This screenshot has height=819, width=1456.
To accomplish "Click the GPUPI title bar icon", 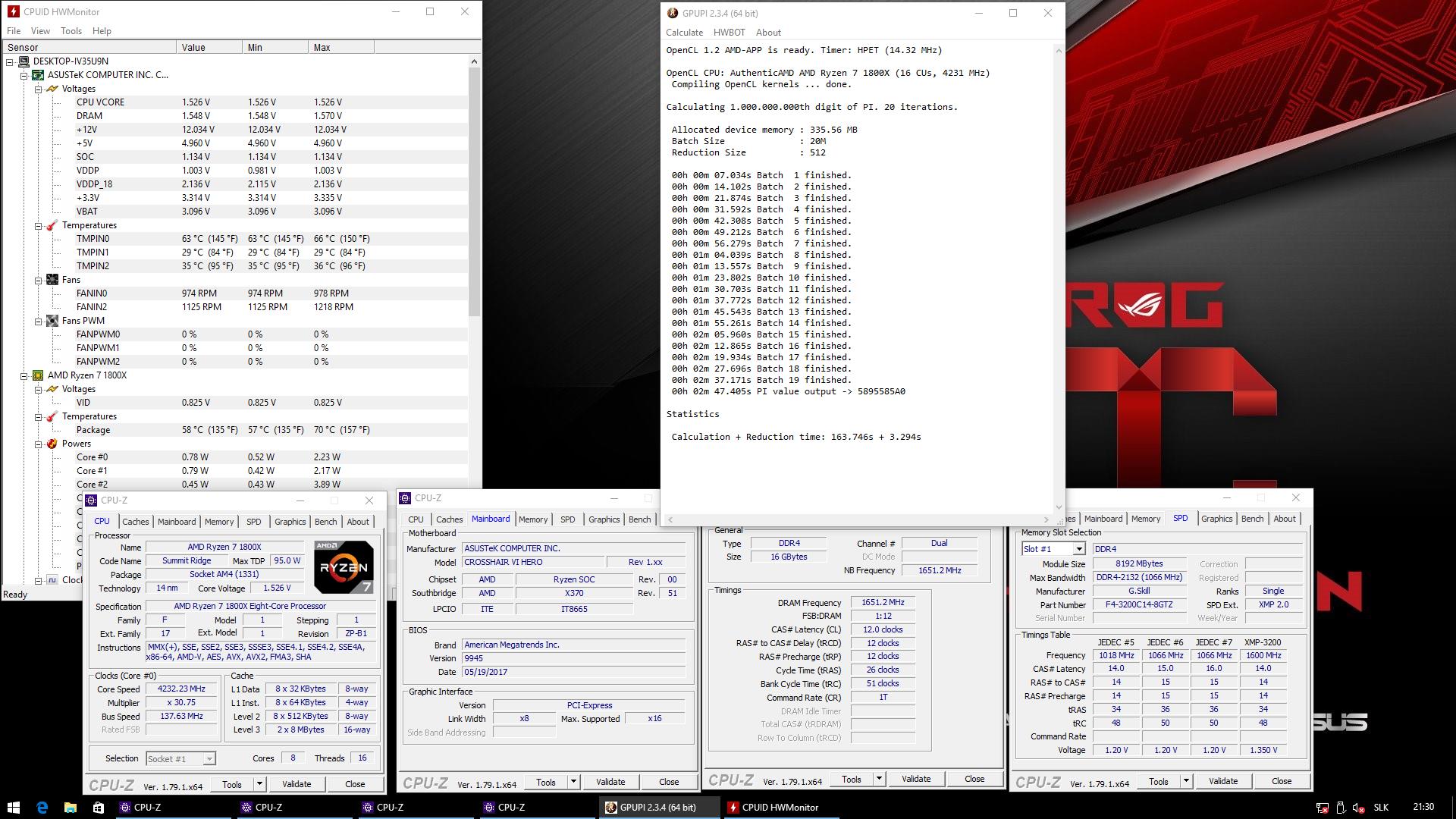I will click(672, 13).
